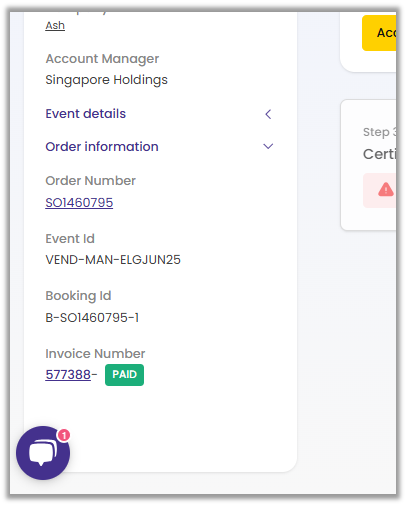Click the Ash company link
The width and height of the screenshot is (406, 506).
point(55,26)
